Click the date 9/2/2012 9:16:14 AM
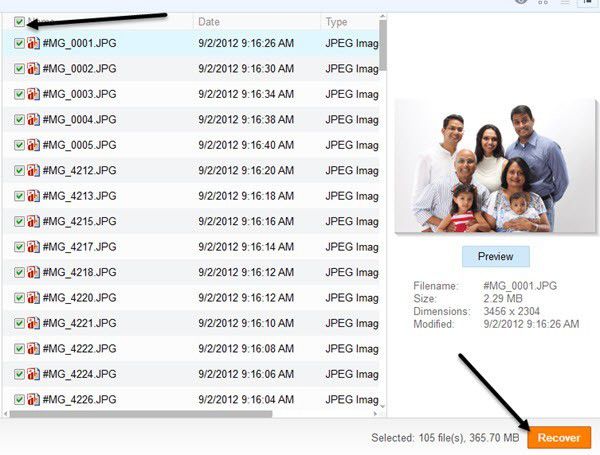 pyautogui.click(x=246, y=247)
